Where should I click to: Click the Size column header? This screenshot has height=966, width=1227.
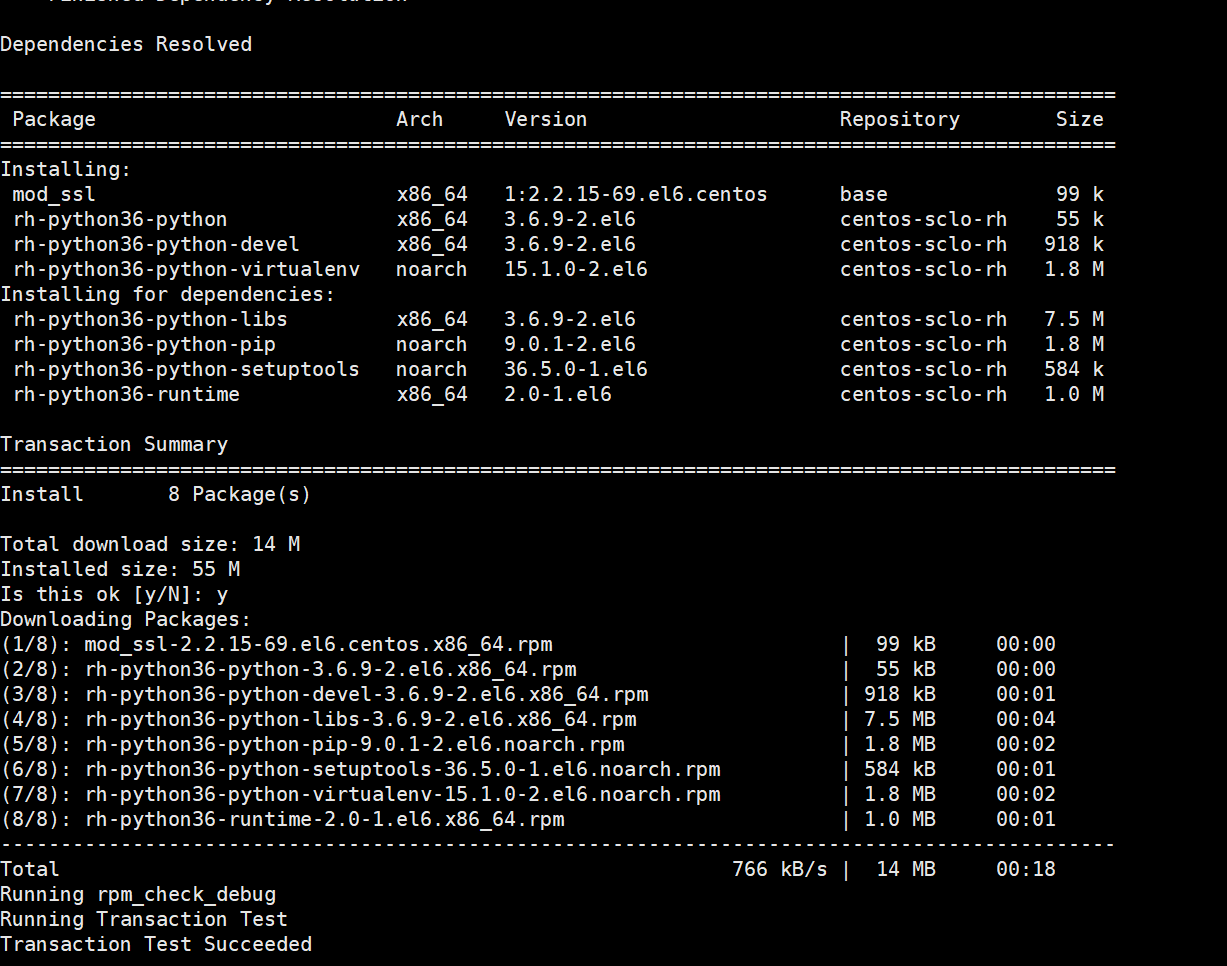1080,119
